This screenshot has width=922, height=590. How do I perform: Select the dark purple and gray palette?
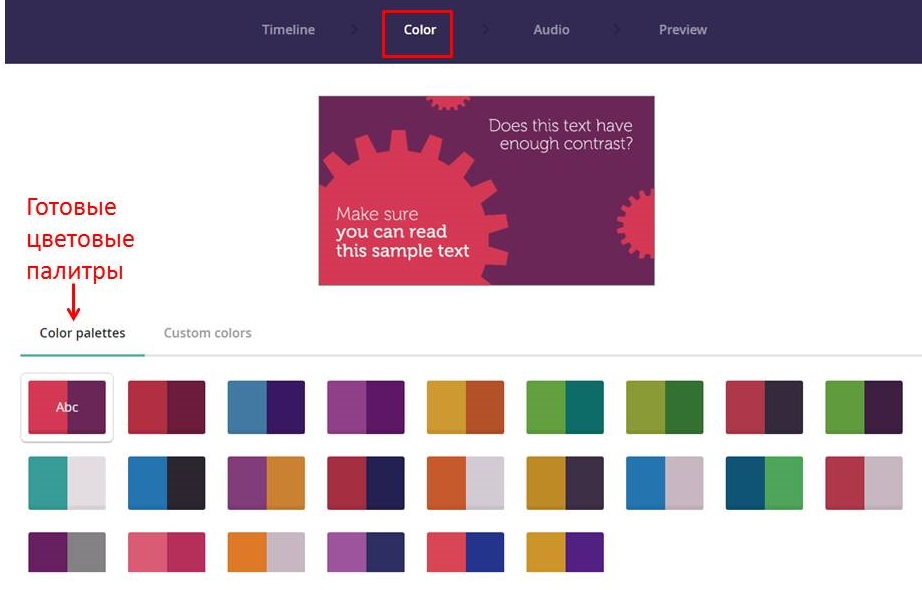tap(67, 552)
